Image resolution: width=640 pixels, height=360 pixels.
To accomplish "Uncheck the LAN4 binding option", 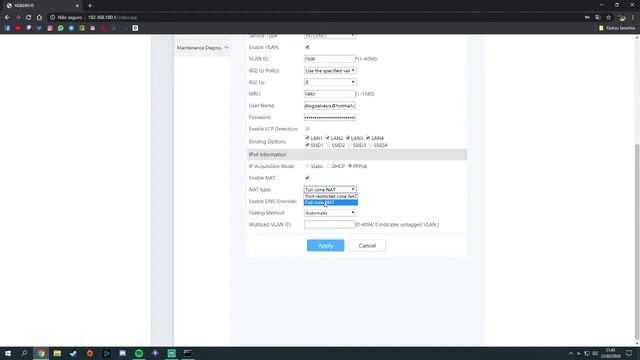I will [368, 138].
